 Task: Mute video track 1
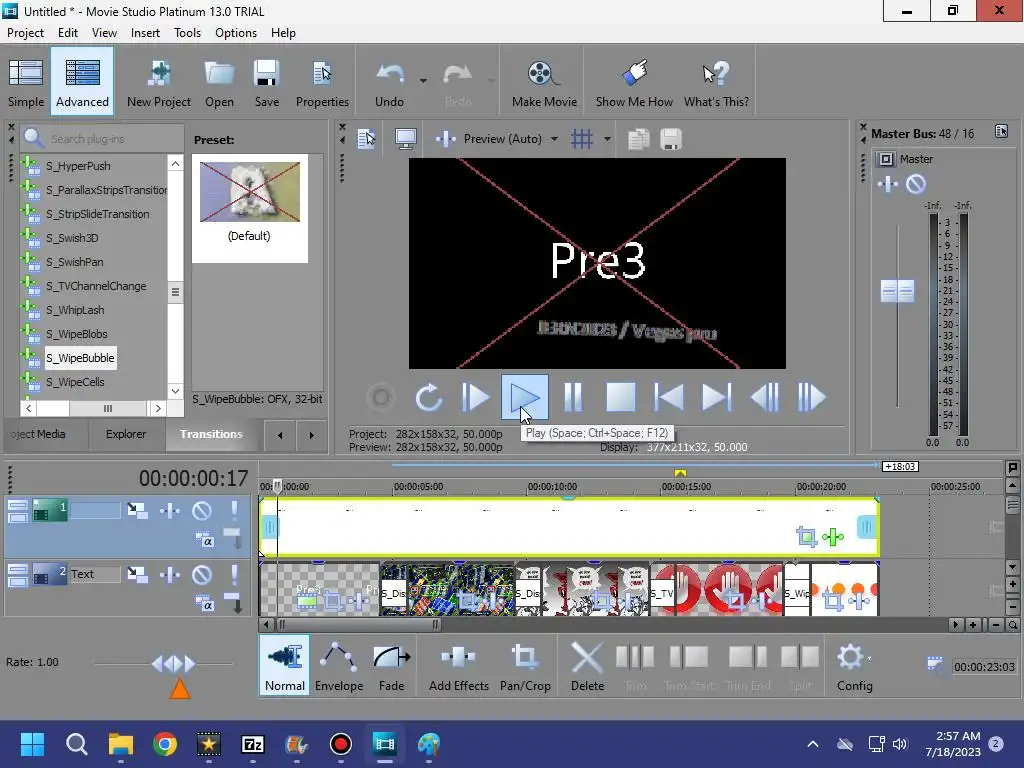pyautogui.click(x=202, y=511)
